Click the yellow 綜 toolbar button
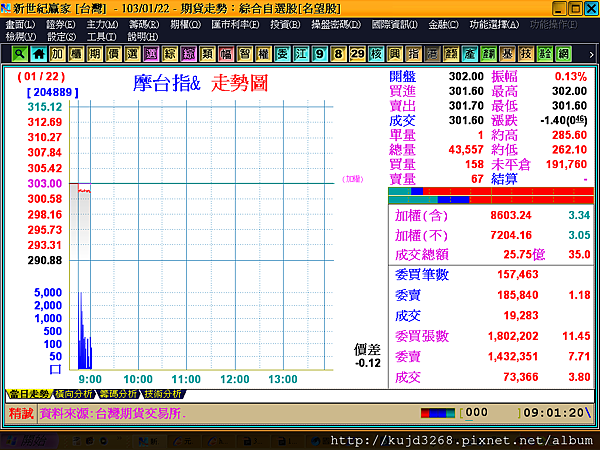Viewport: 600px width, 450px height. 170,54
